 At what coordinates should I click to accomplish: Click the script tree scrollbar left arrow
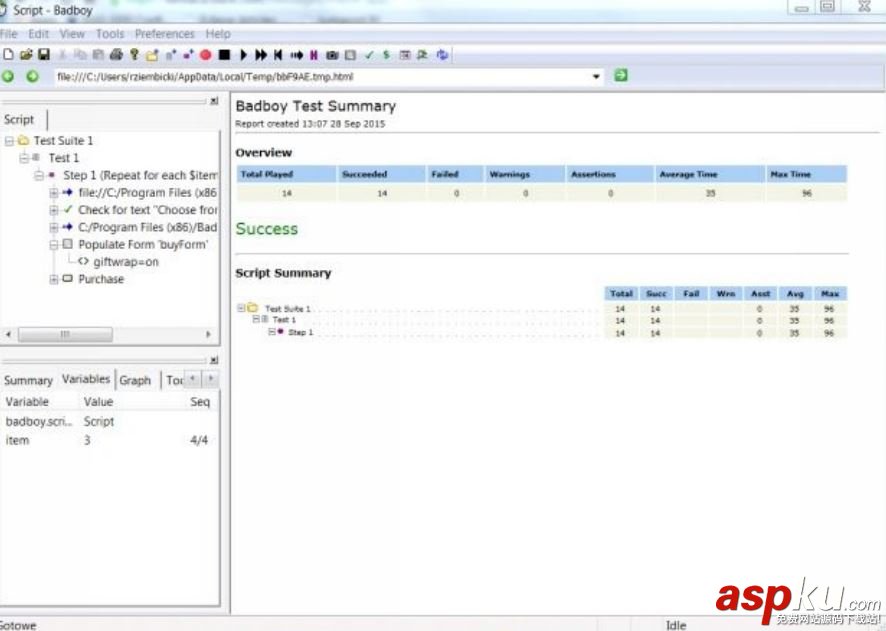coord(8,334)
